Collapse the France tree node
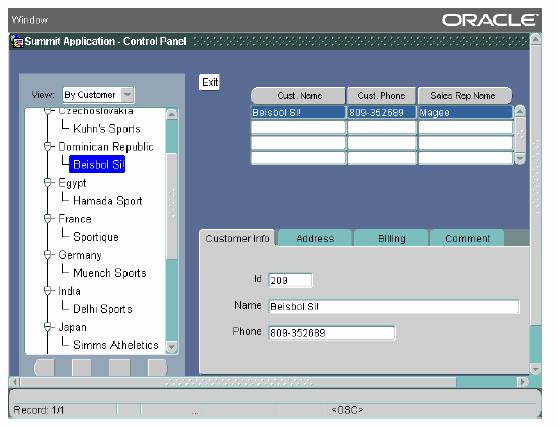558x427 pixels. point(48,218)
